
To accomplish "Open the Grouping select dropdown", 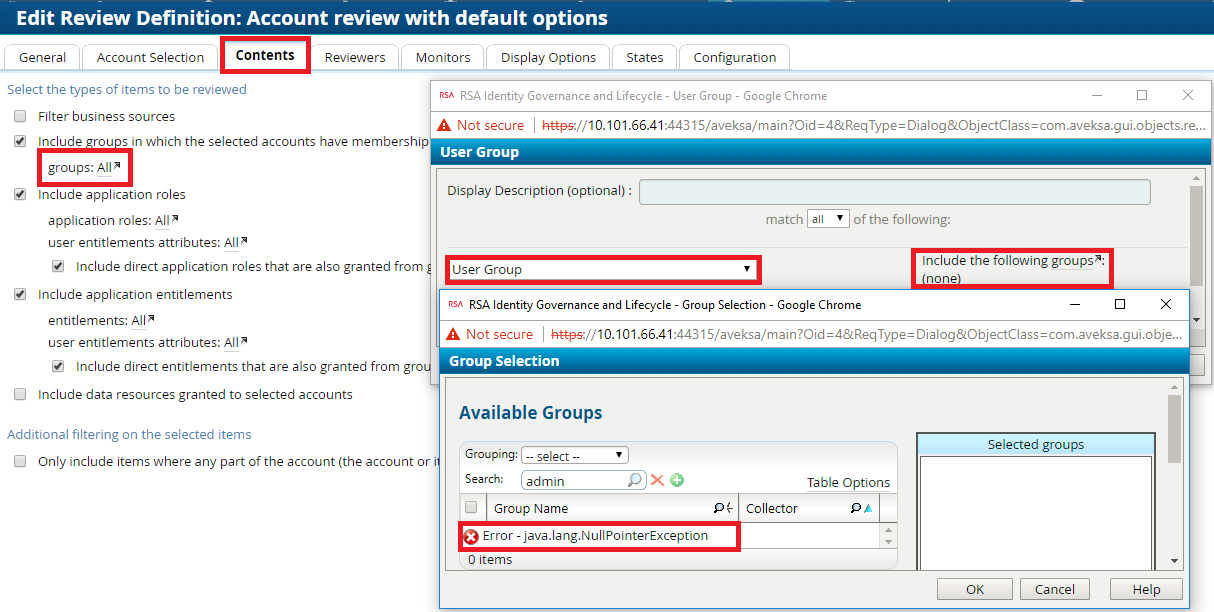I will click(575, 456).
